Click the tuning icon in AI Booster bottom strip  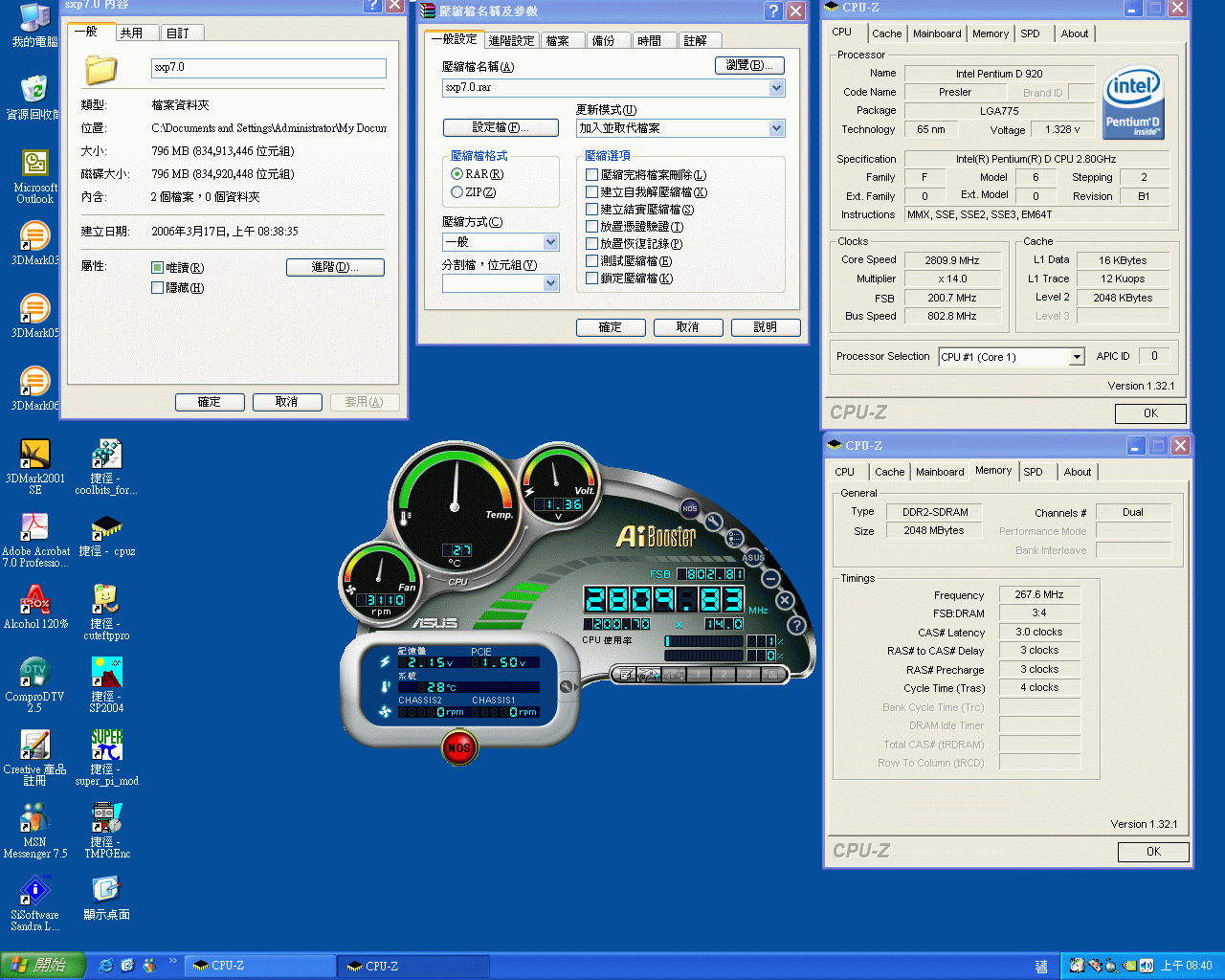[x=649, y=675]
